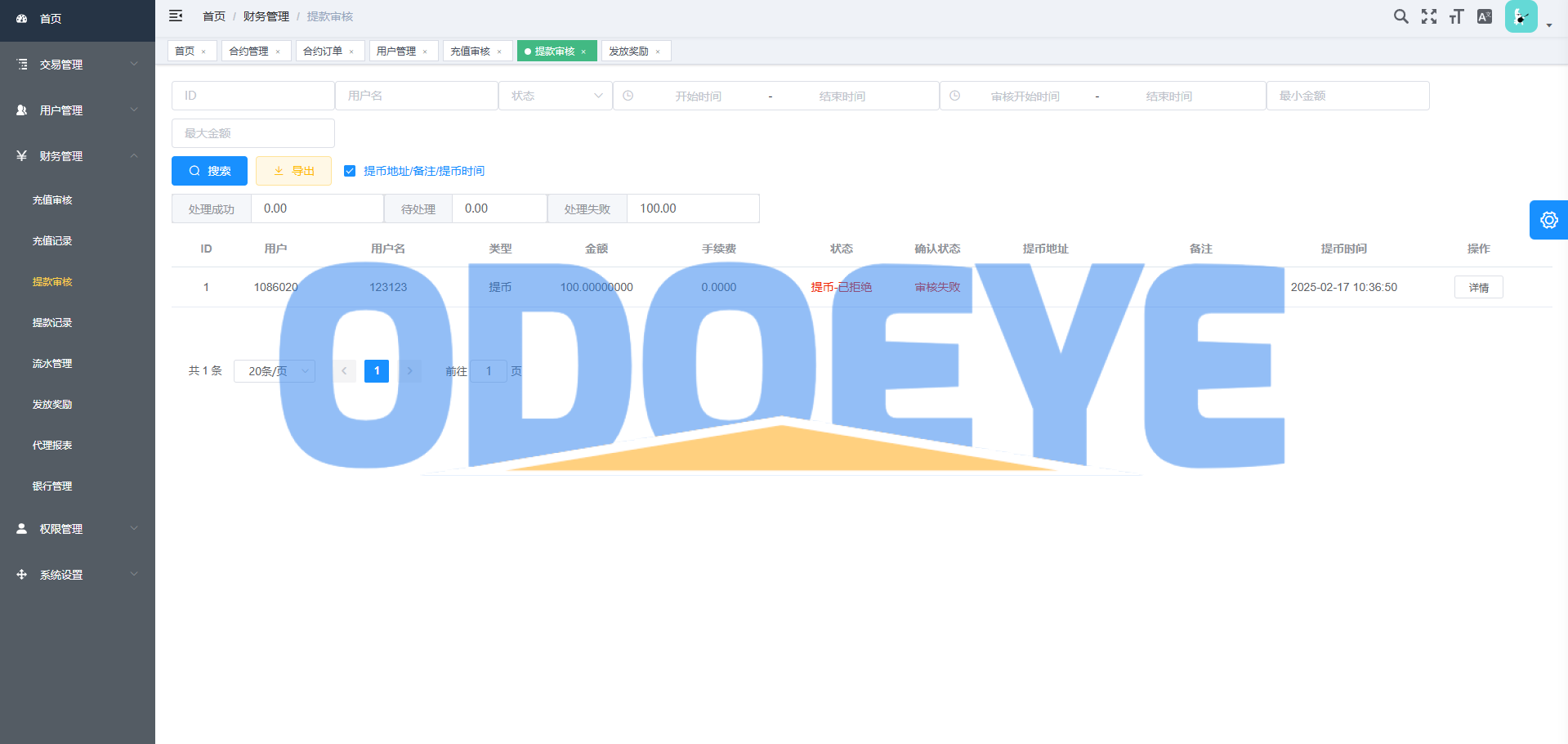Close the 充值审核 tab
1568x744 pixels.
pos(499,52)
